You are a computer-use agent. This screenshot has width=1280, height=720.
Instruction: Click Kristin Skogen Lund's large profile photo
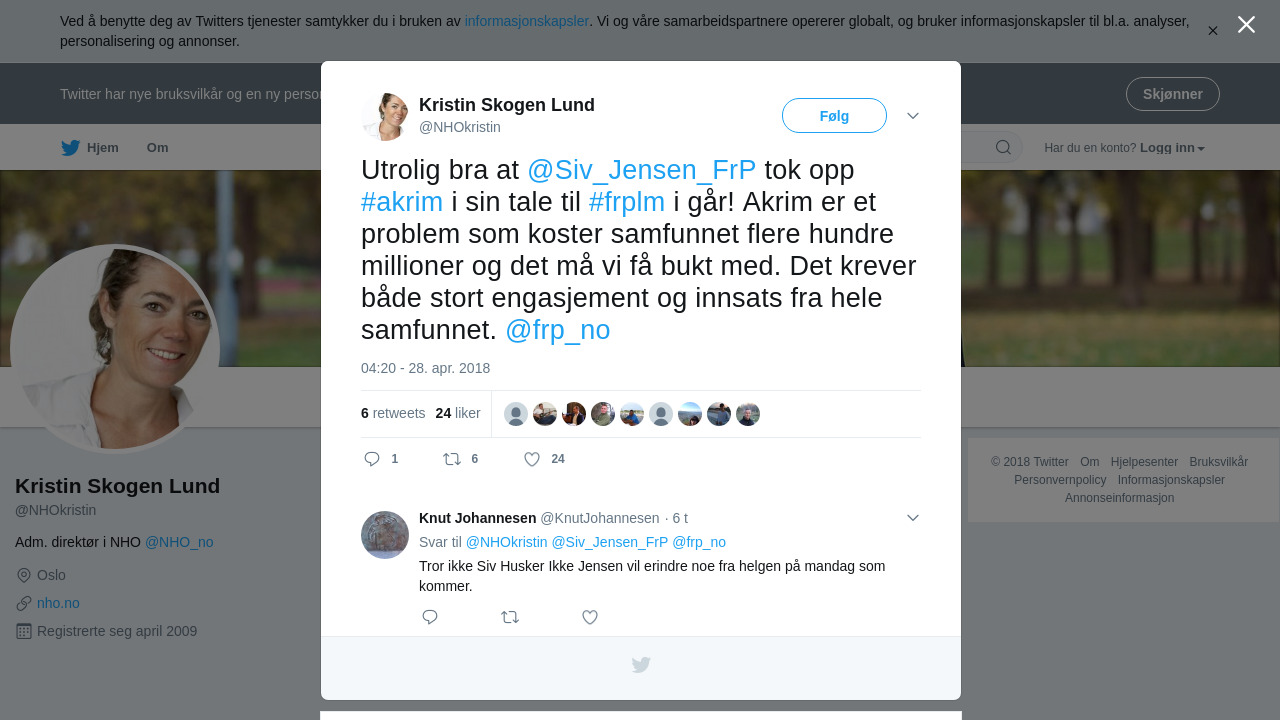[x=115, y=348]
